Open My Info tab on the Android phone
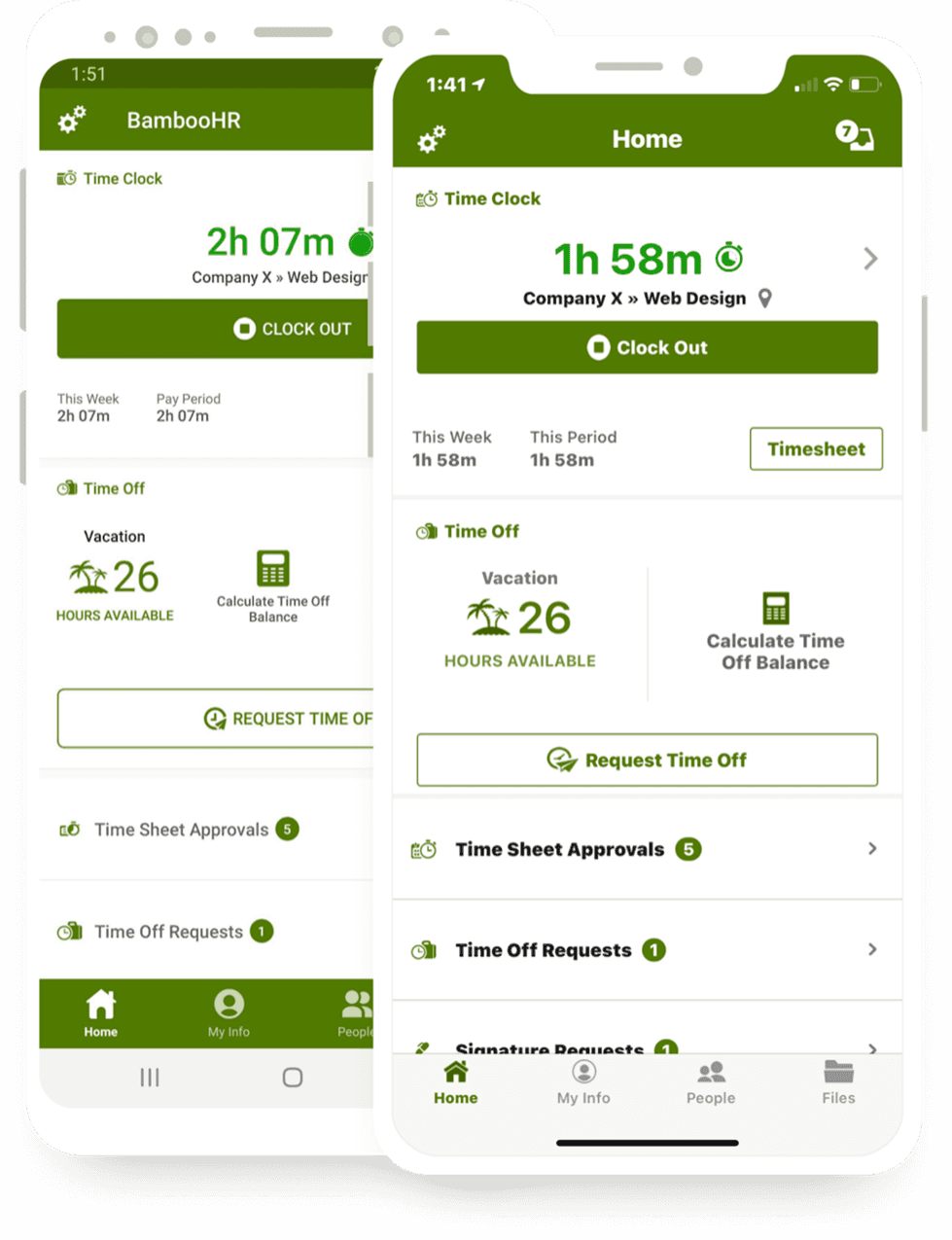This screenshot has height=1240, width=952. (x=229, y=1013)
